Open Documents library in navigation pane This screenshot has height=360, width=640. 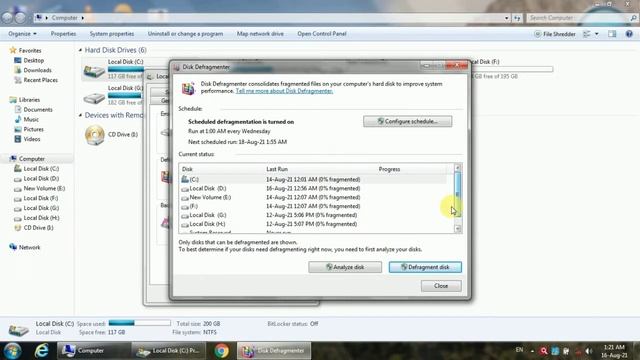(x=38, y=109)
